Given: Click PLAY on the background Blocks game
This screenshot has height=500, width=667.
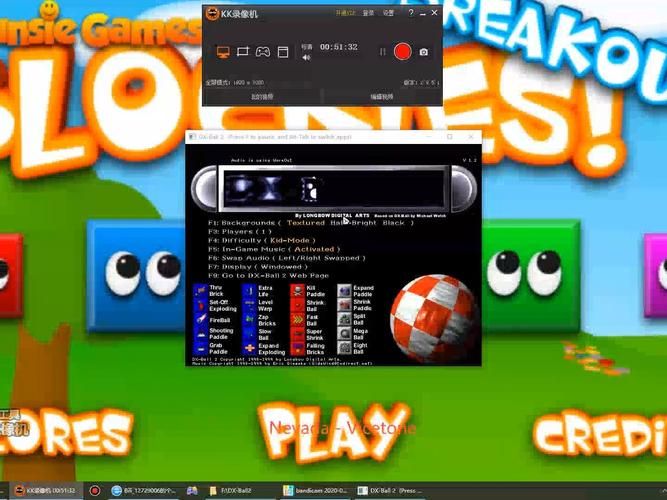Looking at the screenshot, I should point(335,431).
